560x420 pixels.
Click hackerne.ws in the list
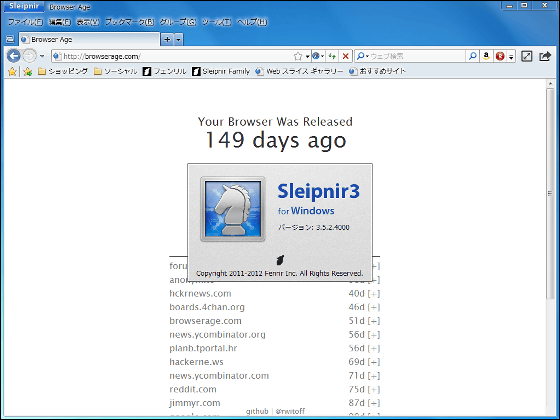196,362
